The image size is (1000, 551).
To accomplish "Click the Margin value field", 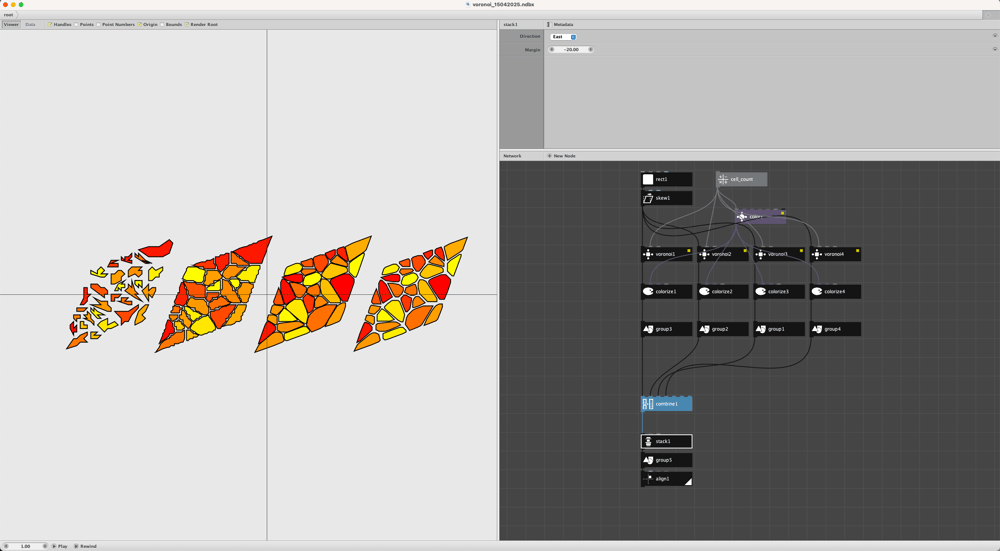I will [x=571, y=49].
